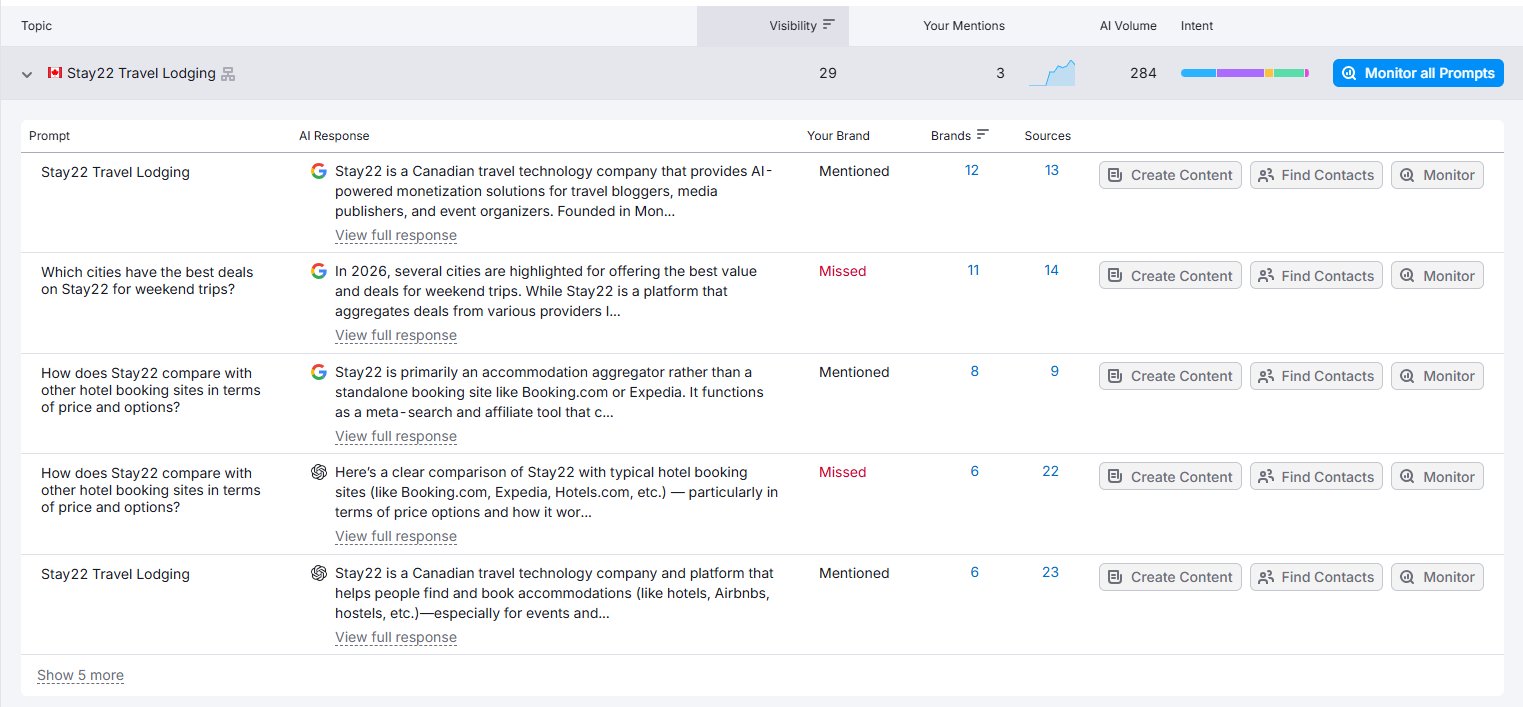
Task: View full response for AI-powered monetization answer
Action: tap(396, 235)
